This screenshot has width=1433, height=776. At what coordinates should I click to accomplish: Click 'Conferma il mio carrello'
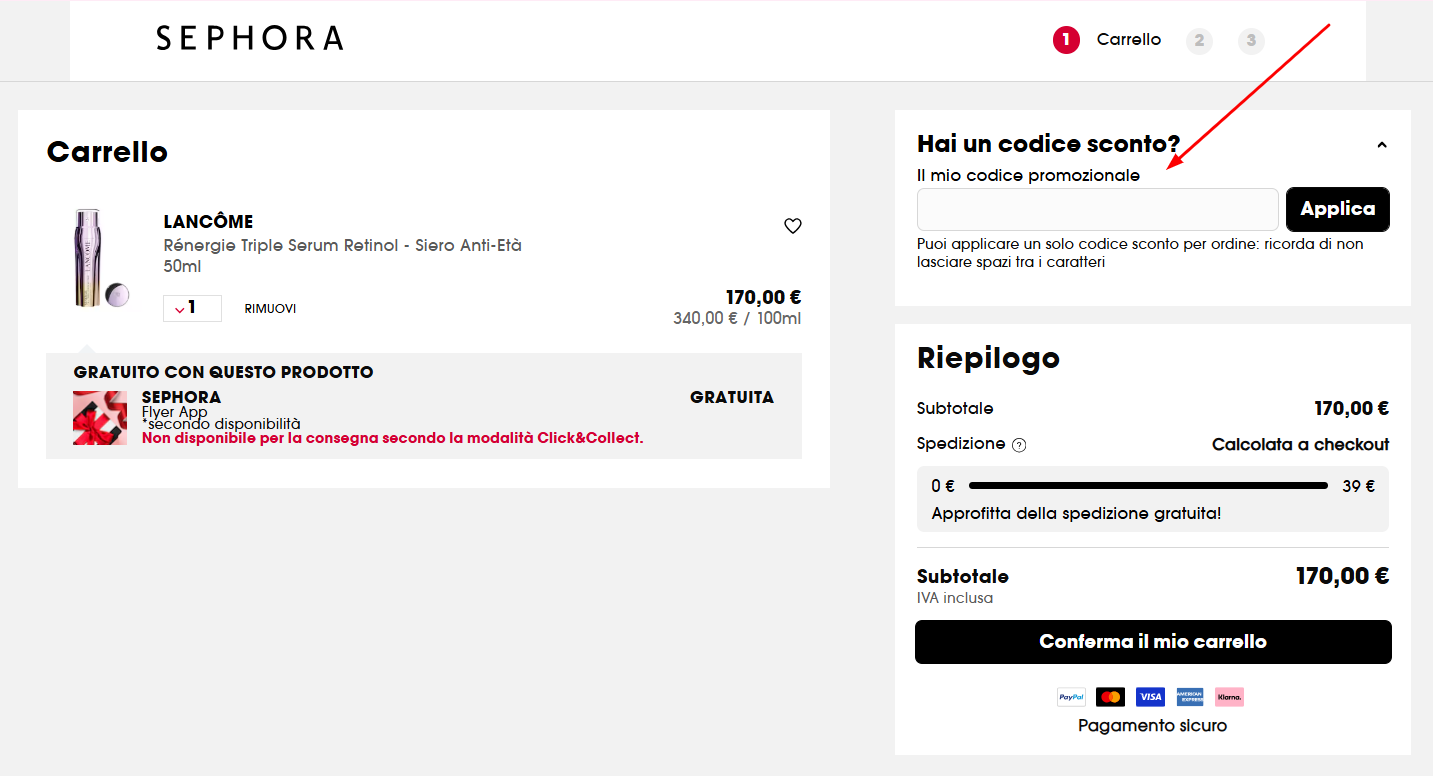(1152, 641)
